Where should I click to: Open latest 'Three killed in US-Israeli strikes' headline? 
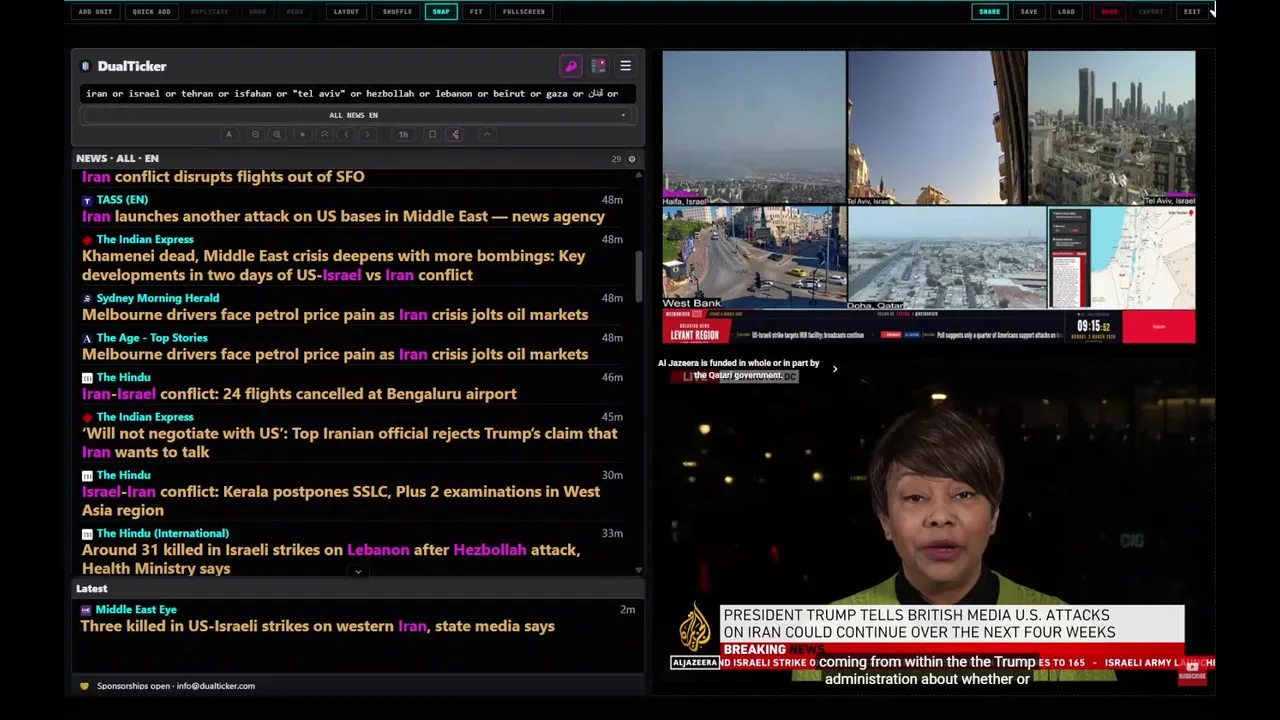(x=317, y=627)
